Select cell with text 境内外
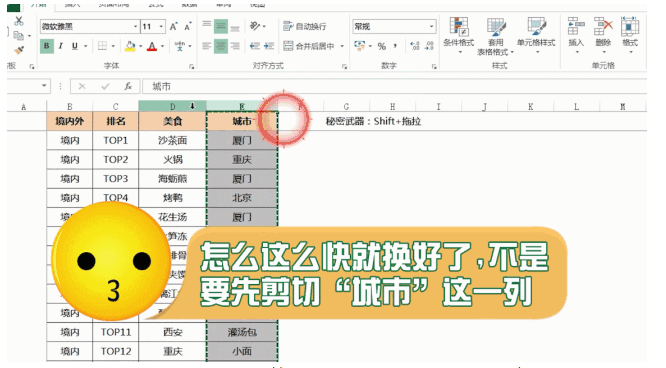 [x=70, y=121]
